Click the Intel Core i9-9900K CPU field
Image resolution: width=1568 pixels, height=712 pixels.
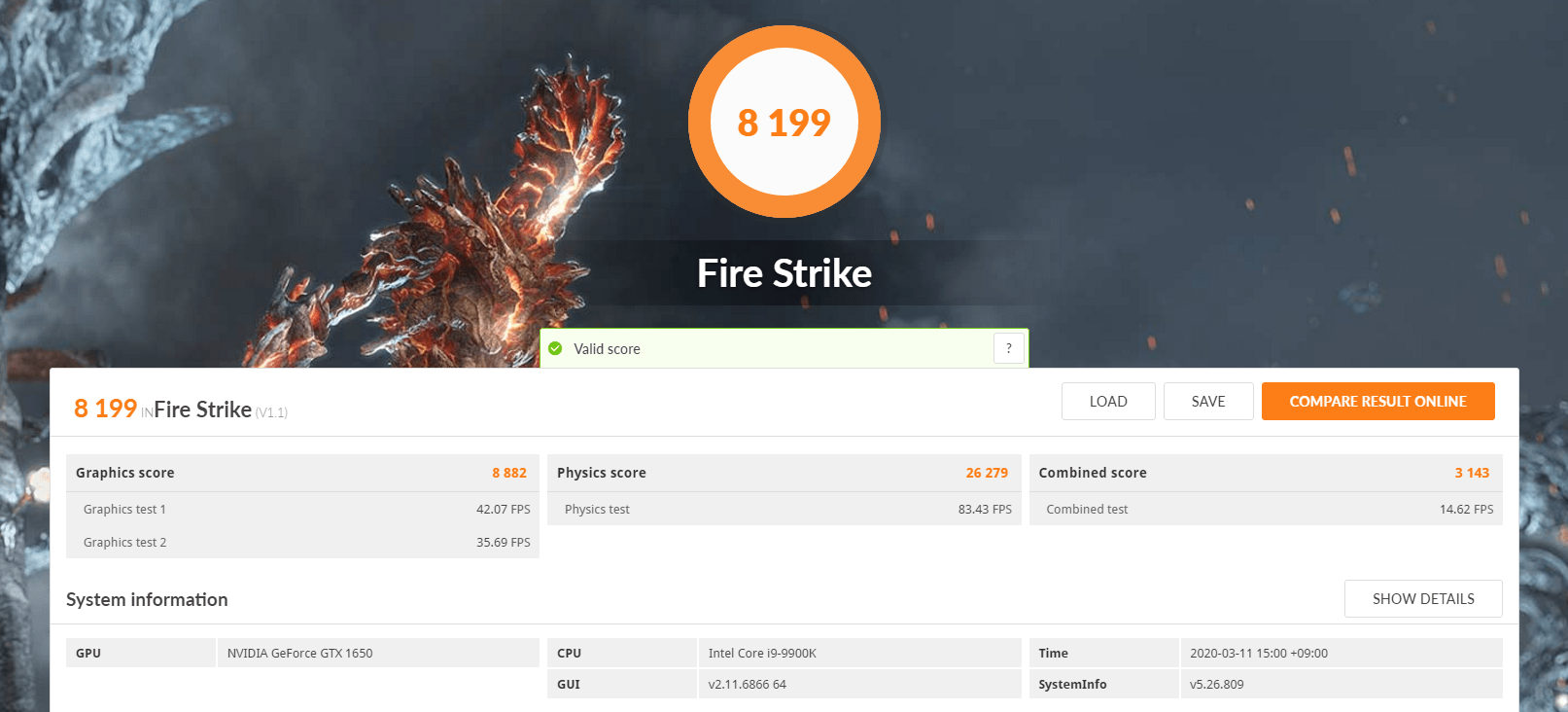(x=859, y=653)
